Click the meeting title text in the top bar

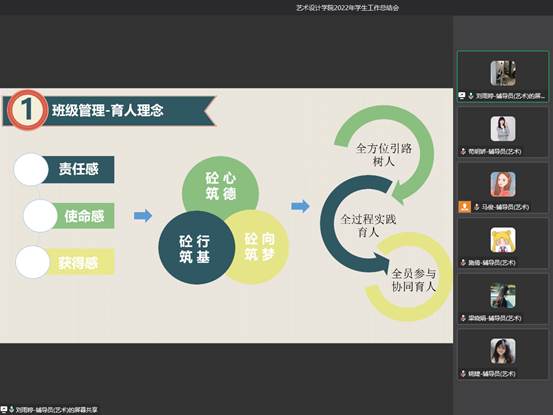[x=347, y=8]
